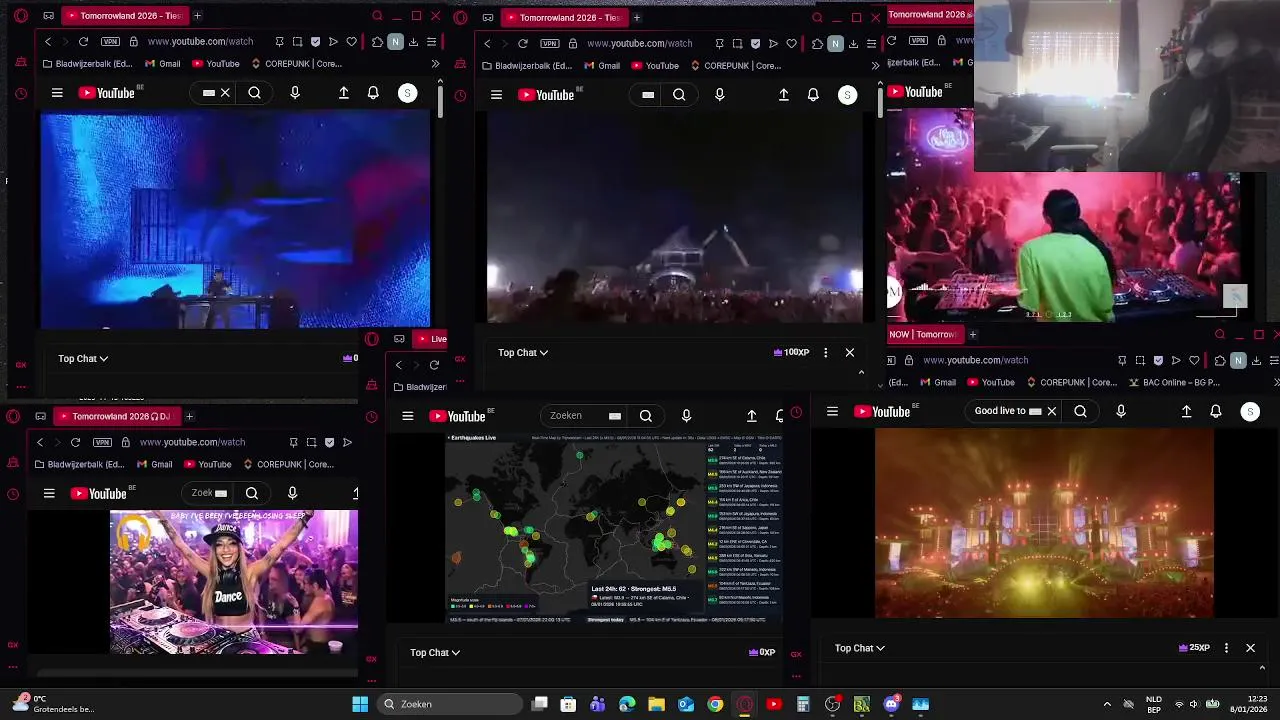
Task: Toggle VPN badge in bottom-left window
Action: (x=102, y=442)
